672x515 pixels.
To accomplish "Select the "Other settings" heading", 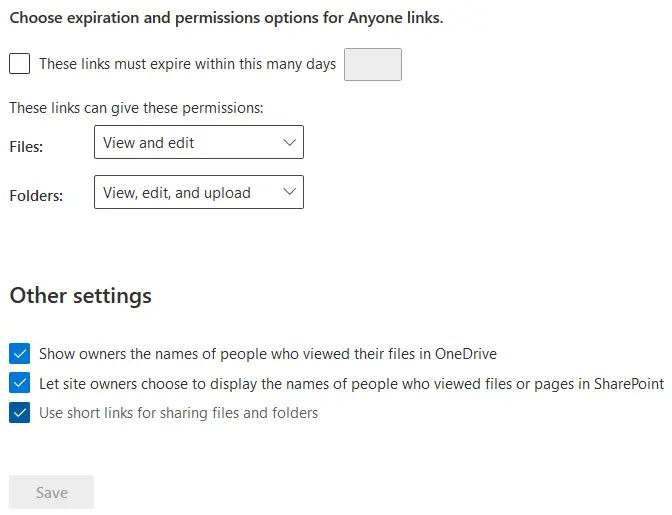I will tap(80, 296).
